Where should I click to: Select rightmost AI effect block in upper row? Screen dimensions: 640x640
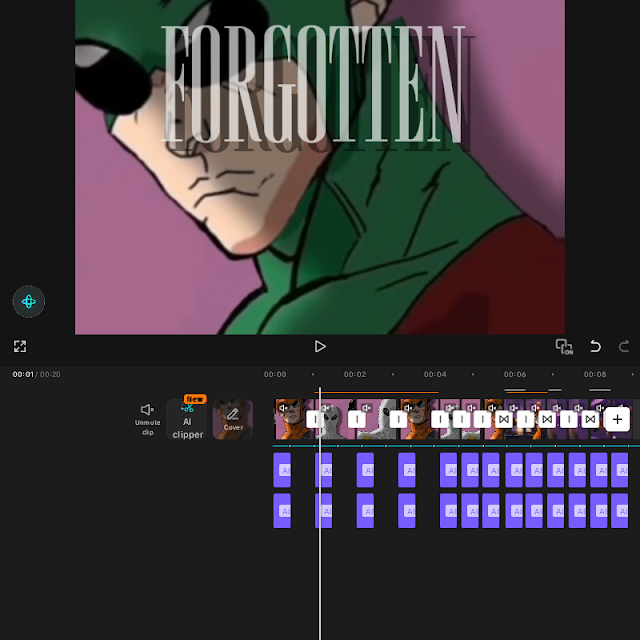click(x=619, y=470)
